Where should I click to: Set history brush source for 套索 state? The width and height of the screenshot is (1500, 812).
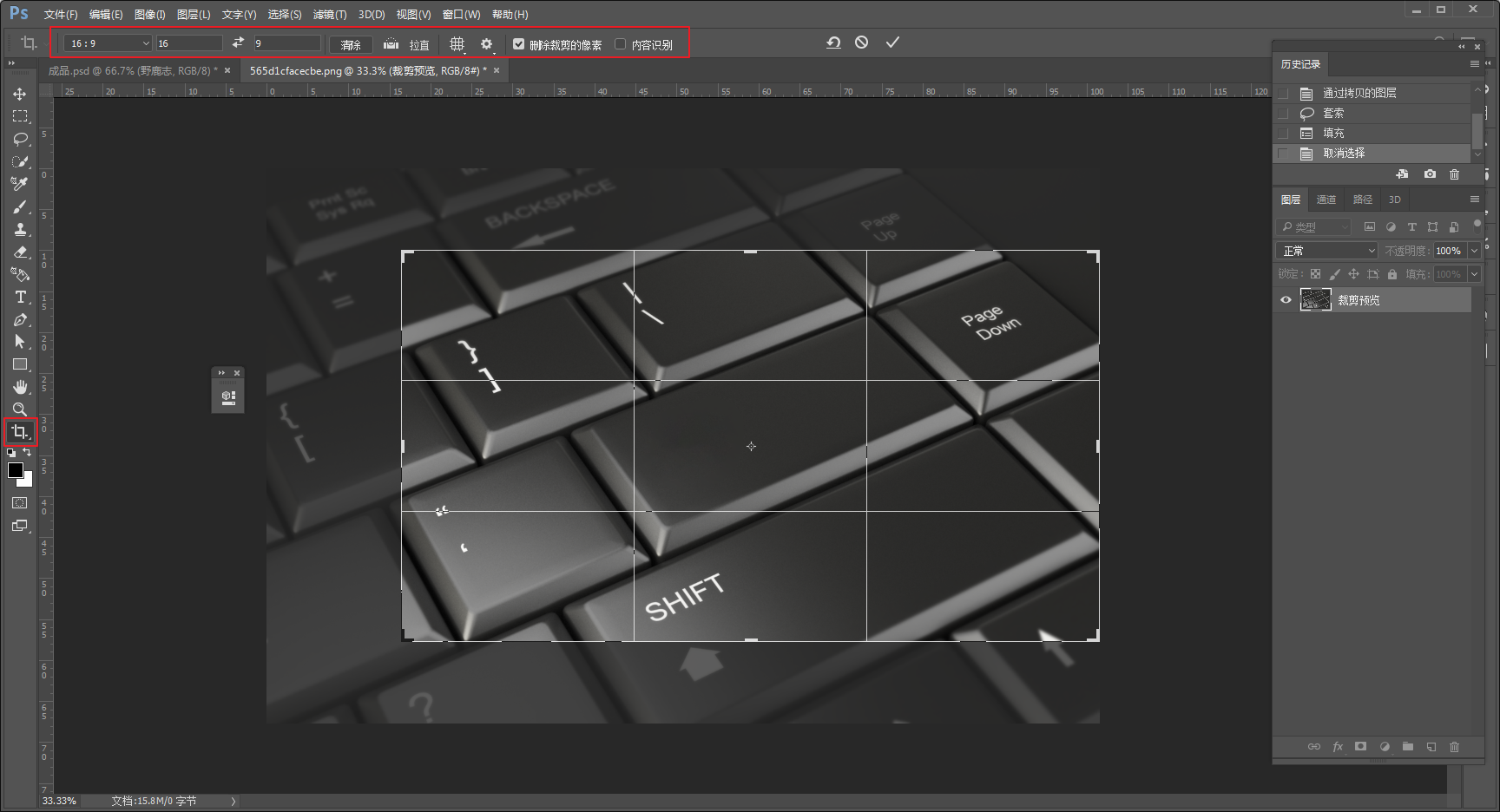pos(1283,113)
